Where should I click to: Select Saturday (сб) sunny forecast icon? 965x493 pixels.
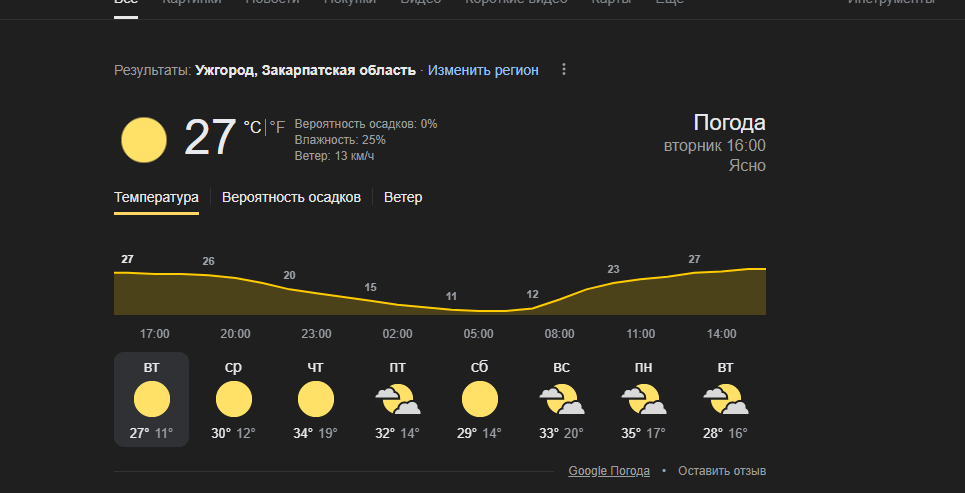(x=479, y=399)
